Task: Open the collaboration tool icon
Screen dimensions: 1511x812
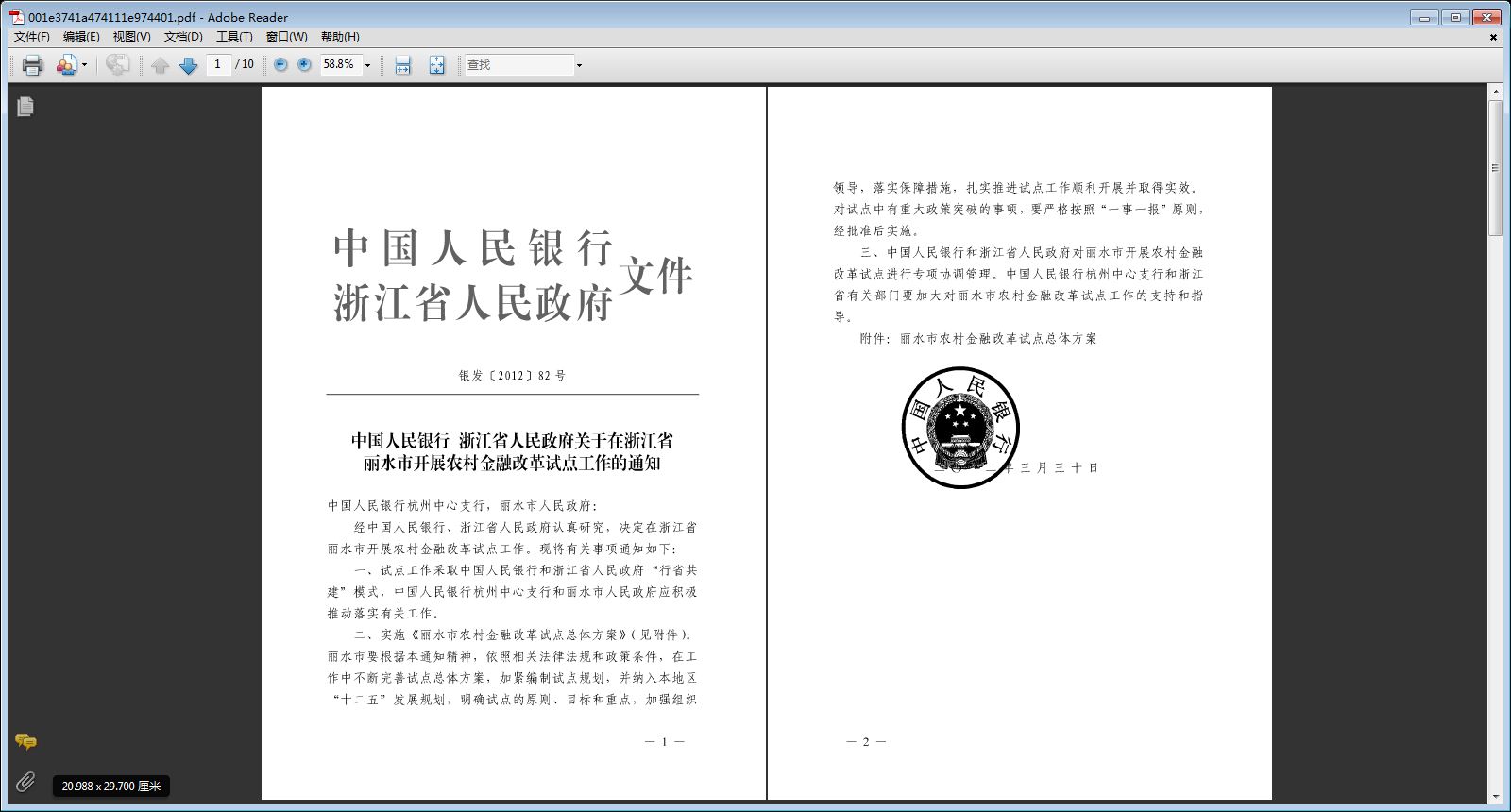Action: click(x=66, y=64)
